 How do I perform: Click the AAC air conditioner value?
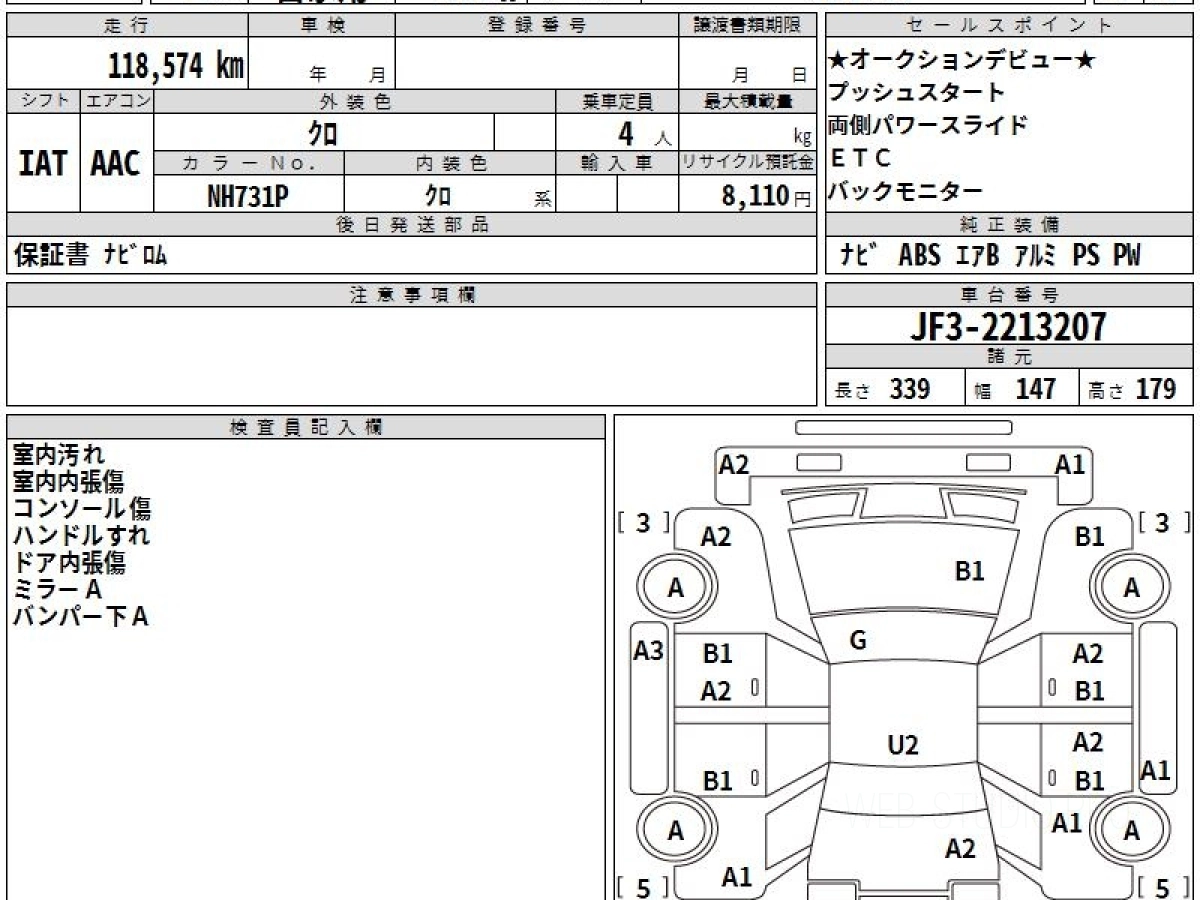click(116, 163)
